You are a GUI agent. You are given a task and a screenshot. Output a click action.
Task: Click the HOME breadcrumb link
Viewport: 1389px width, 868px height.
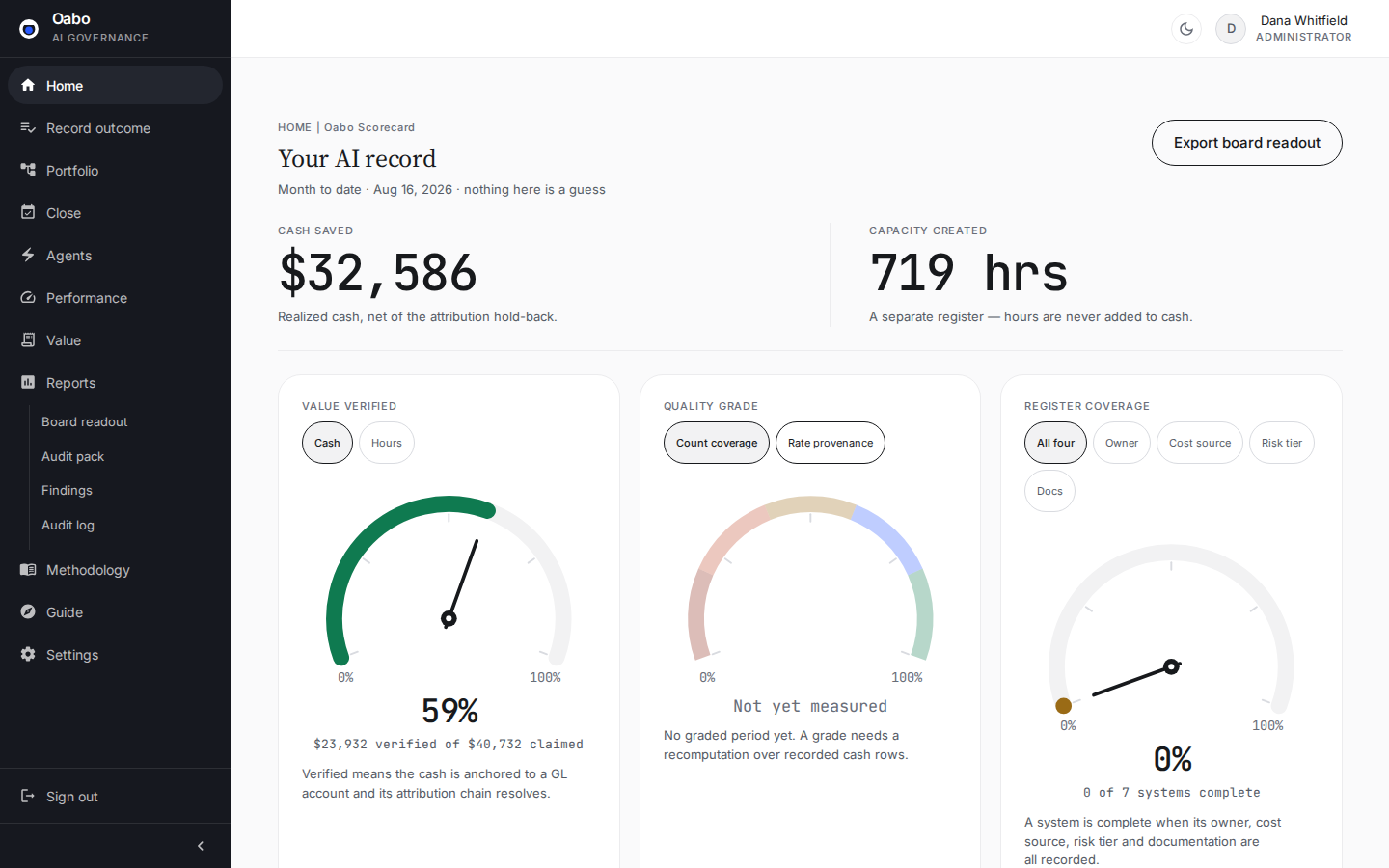click(294, 127)
